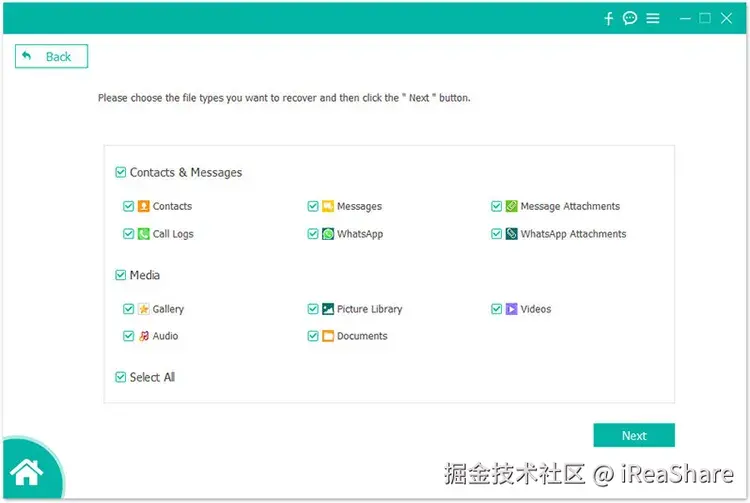The width and height of the screenshot is (750, 503).
Task: Open the hamburger menu icon
Action: tap(652, 18)
